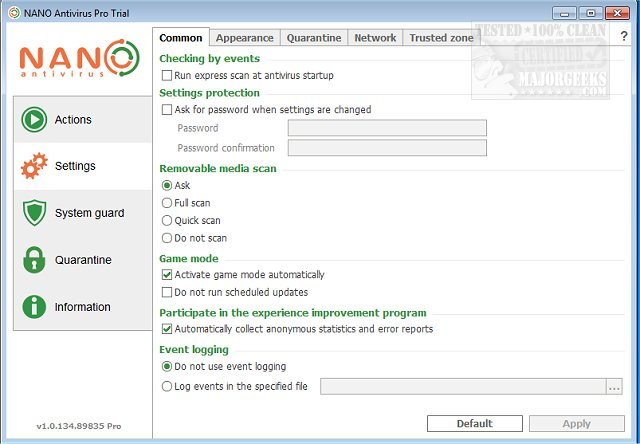Click the log file browse '...' button
Image resolution: width=640 pixels, height=444 pixels.
[614, 386]
